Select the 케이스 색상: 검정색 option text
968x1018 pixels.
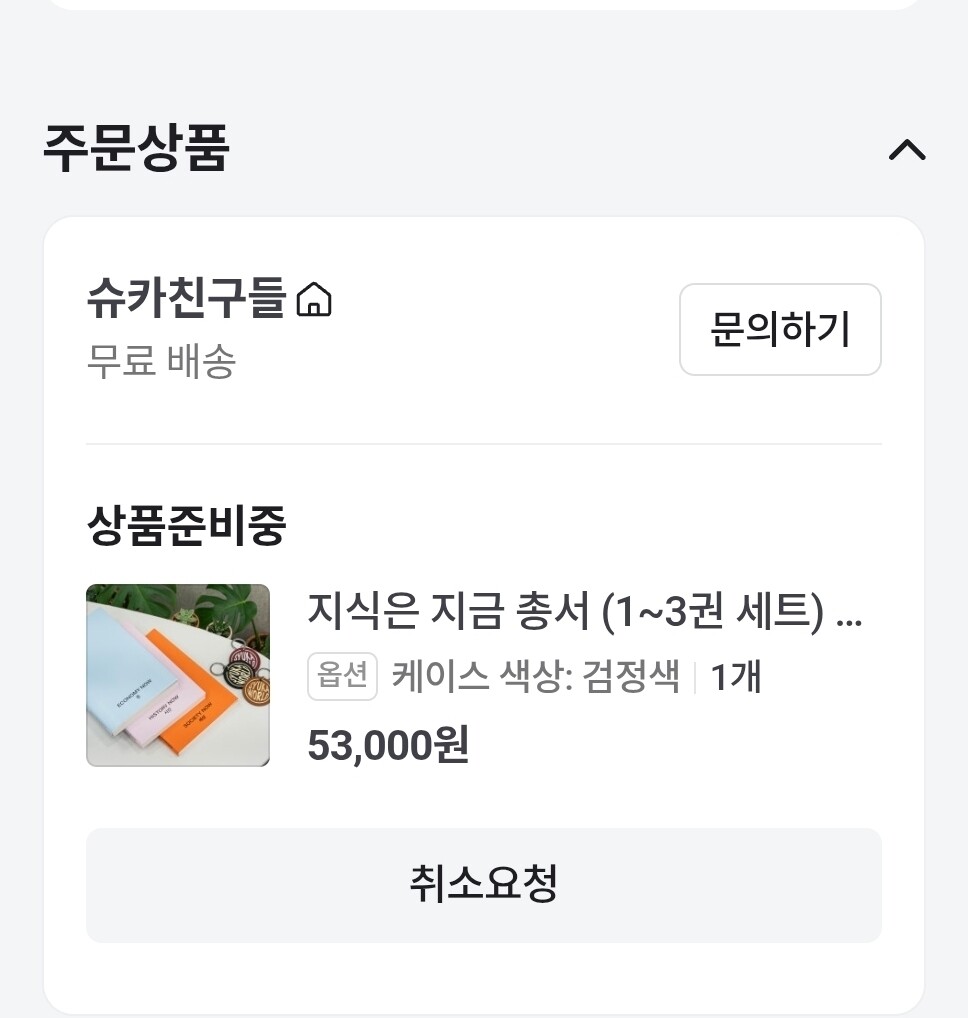tap(536, 677)
